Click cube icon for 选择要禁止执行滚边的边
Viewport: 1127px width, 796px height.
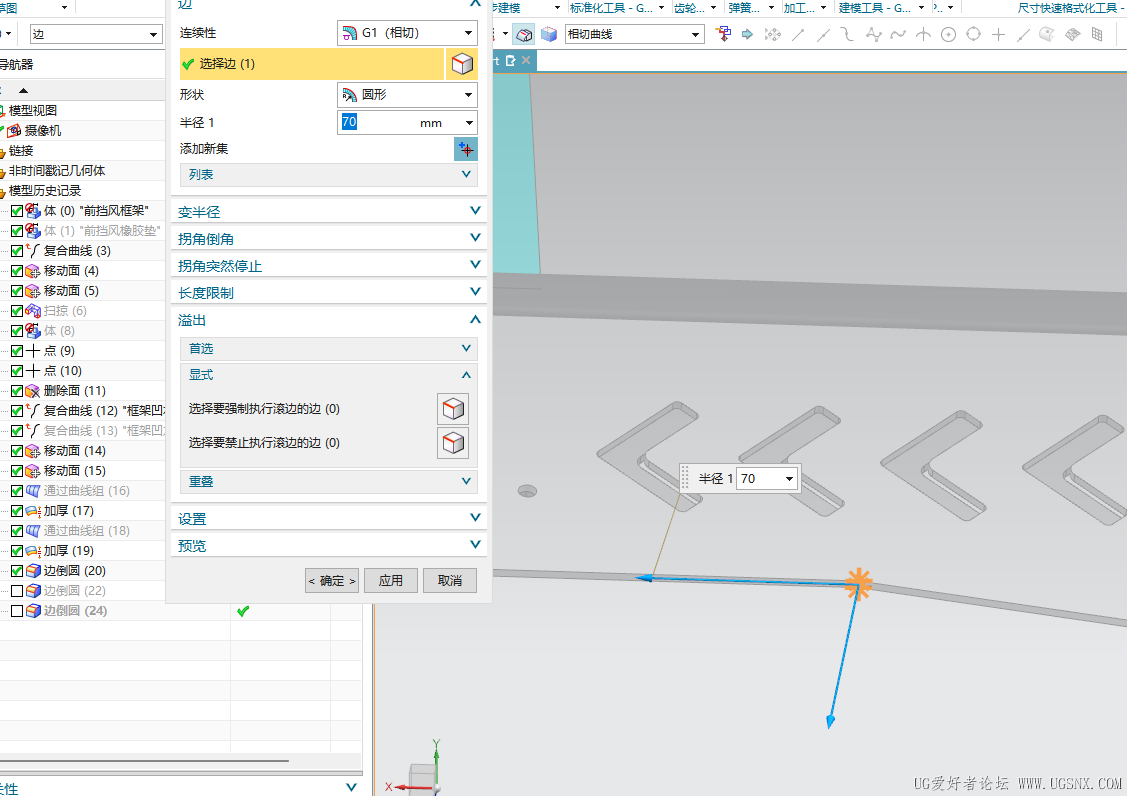coord(453,443)
